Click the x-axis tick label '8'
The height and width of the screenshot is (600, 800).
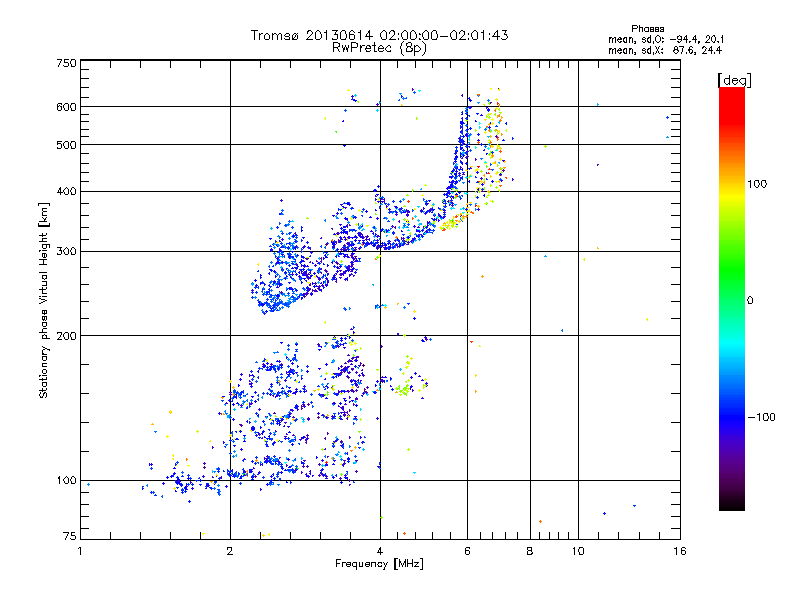[x=530, y=551]
